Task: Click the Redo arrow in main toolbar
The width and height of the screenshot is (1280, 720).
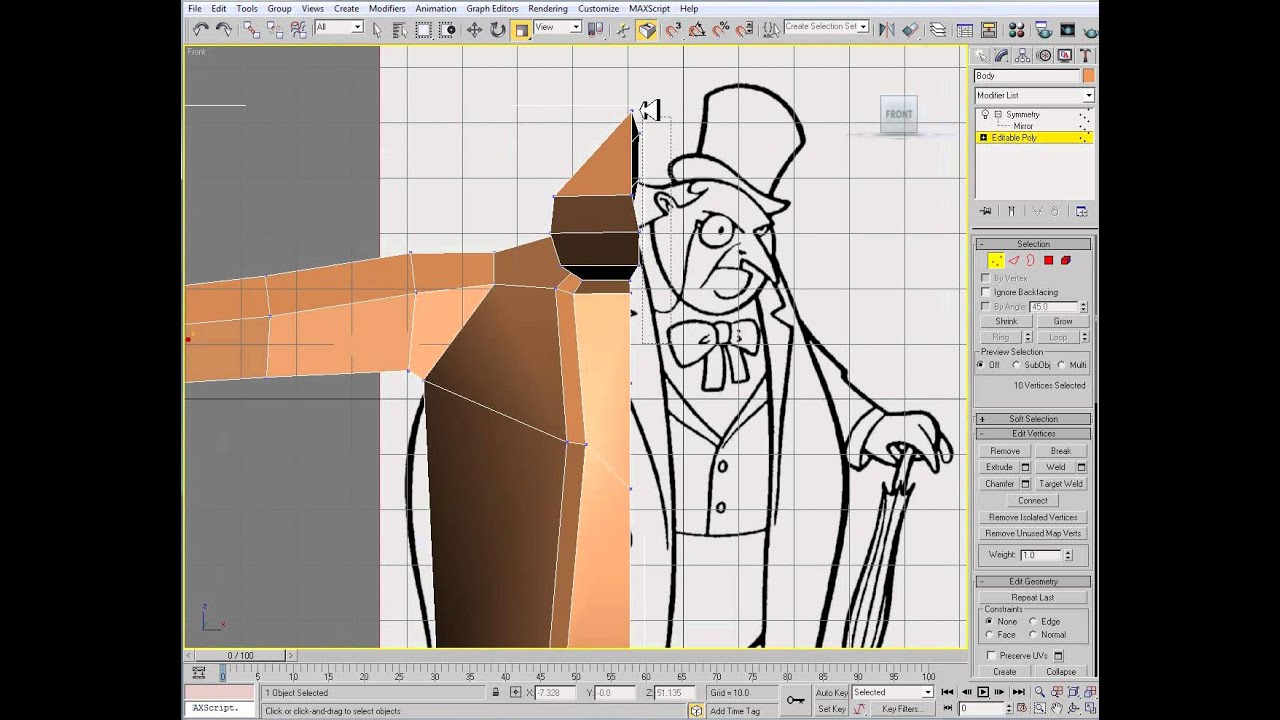Action: pos(224,30)
